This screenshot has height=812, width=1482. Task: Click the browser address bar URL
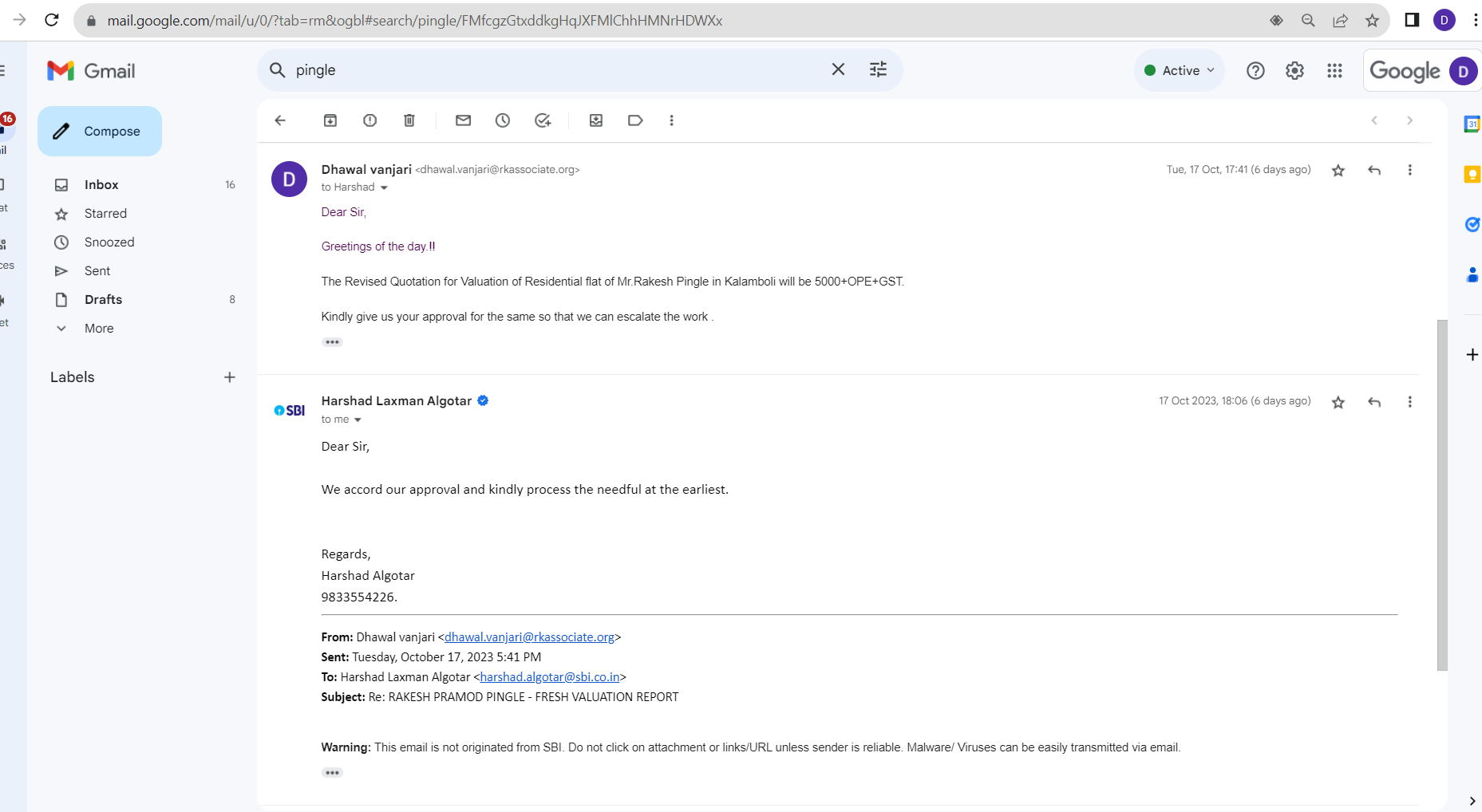coord(415,21)
